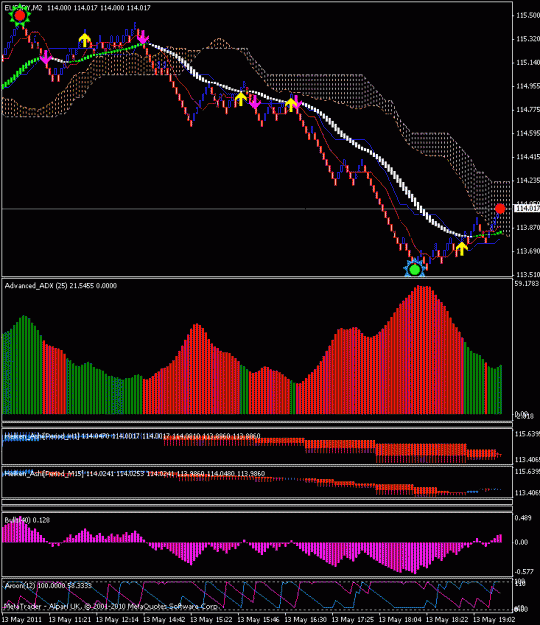Image resolution: width=540 pixels, height=625 pixels.
Task: Click the magenta down arrow where green line ends
Action: (x=143, y=39)
